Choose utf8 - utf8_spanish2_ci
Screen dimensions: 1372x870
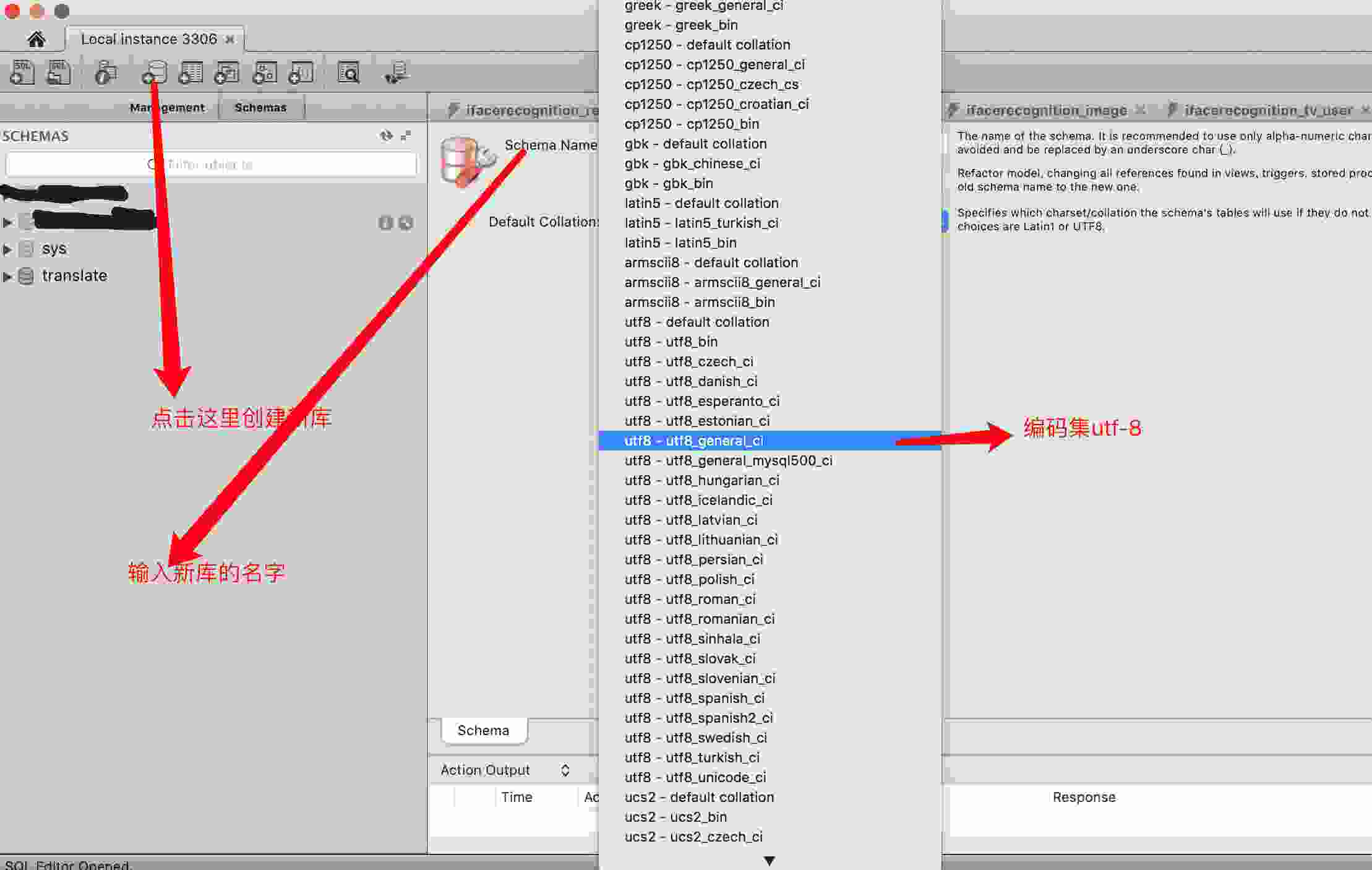(x=770, y=718)
